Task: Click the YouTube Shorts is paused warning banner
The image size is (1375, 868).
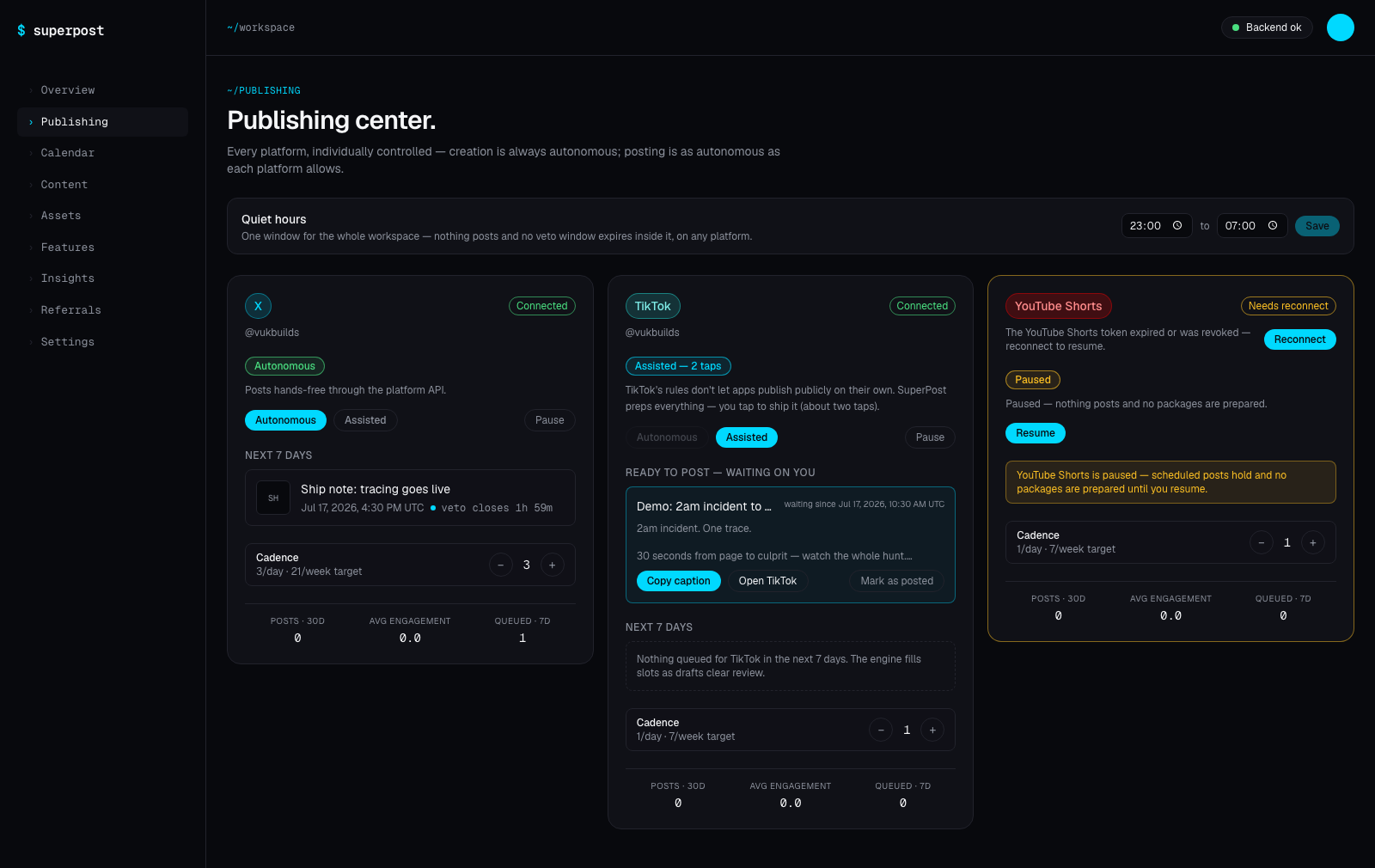Action: (x=1170, y=482)
